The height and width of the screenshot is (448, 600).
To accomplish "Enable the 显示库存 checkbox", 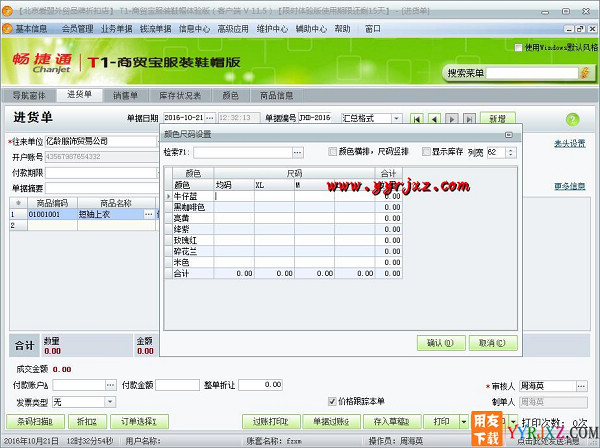I will pos(426,152).
